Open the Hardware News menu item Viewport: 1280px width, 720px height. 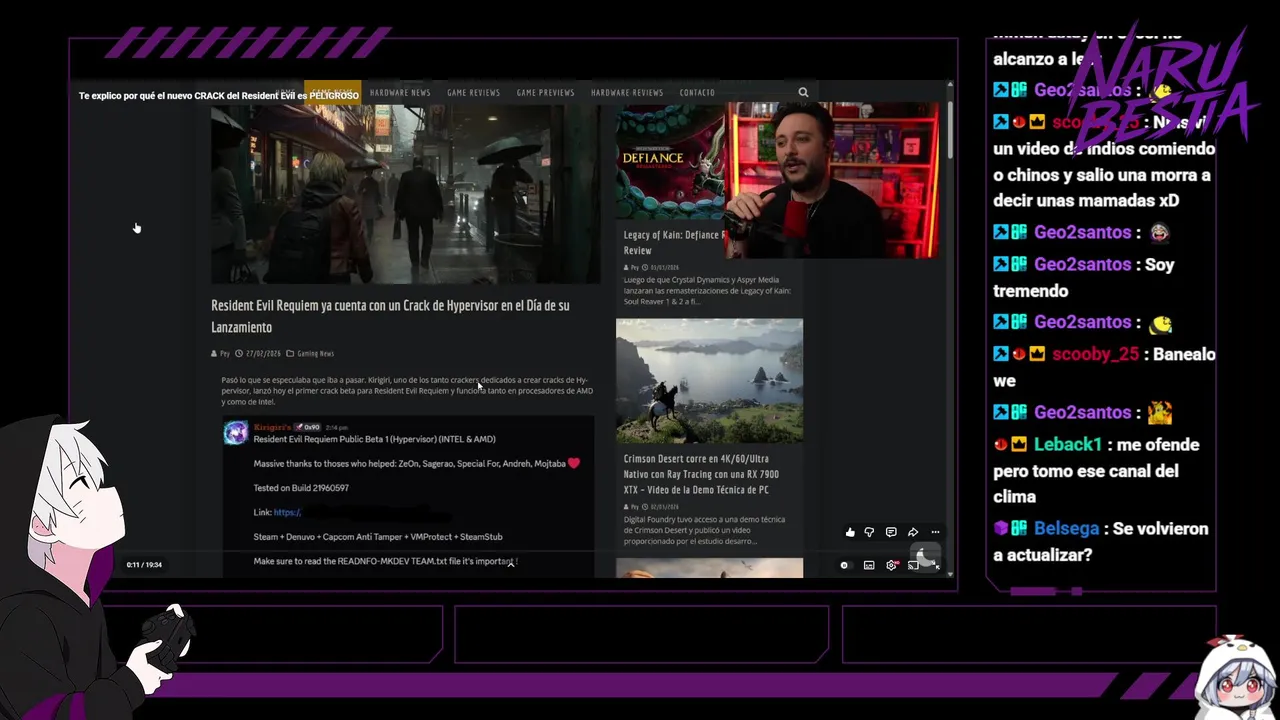pos(400,92)
